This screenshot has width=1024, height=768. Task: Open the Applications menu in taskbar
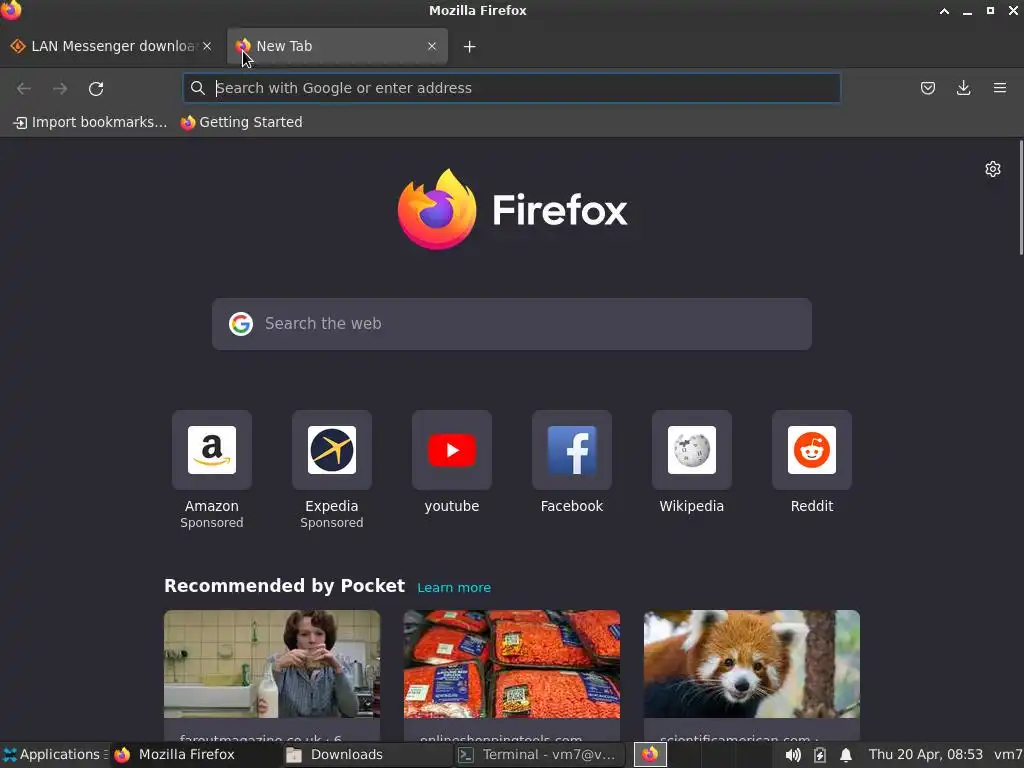pos(54,755)
